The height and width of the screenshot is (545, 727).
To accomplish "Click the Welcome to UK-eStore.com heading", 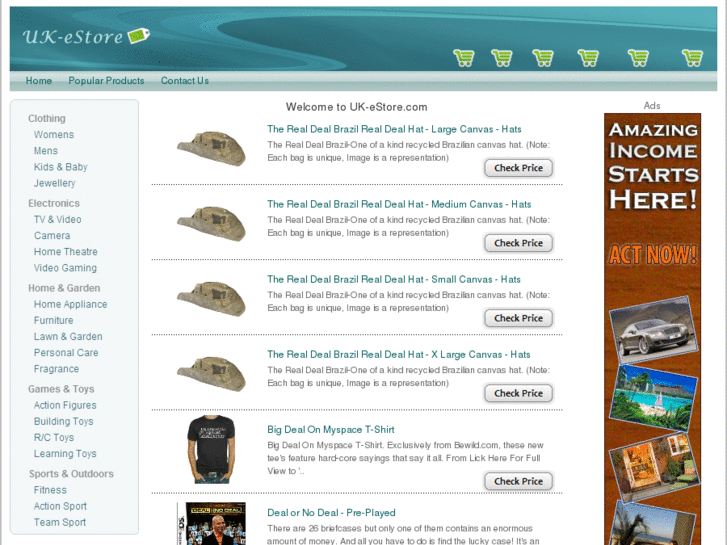I will tap(357, 107).
